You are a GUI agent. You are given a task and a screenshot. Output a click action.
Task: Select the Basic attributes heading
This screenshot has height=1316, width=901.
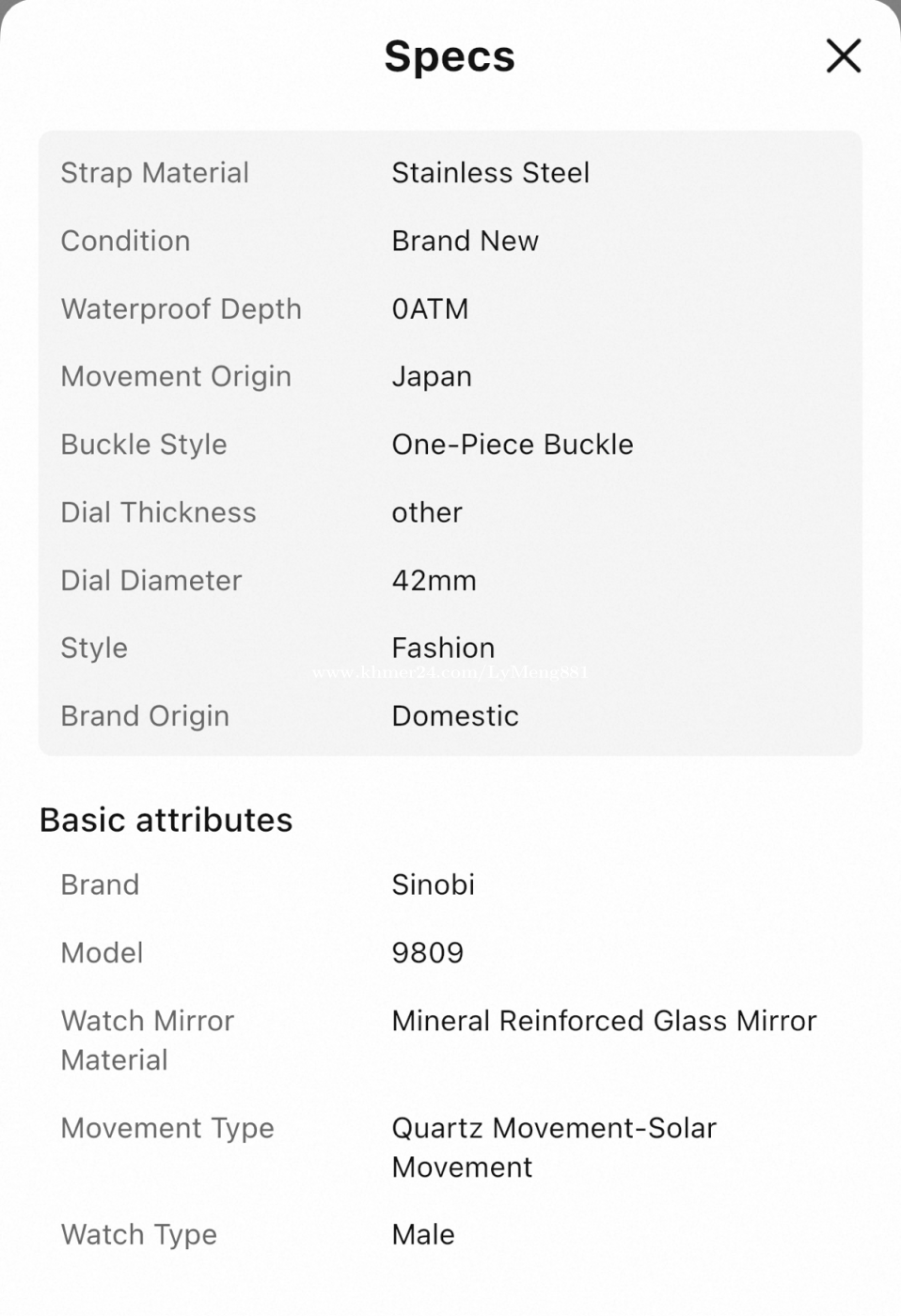(166, 820)
